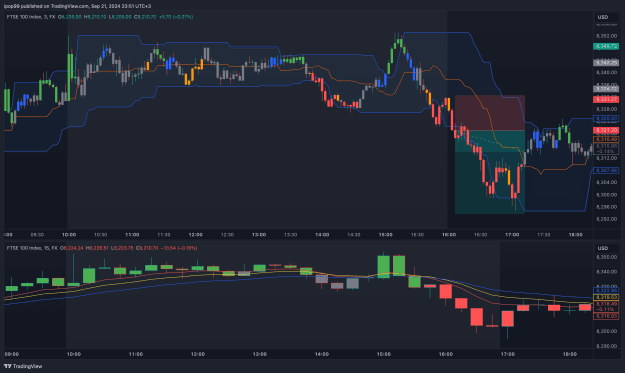The width and height of the screenshot is (625, 373).
Task: Click the blue 8,322.98 moving average label
Action: pos(606,291)
